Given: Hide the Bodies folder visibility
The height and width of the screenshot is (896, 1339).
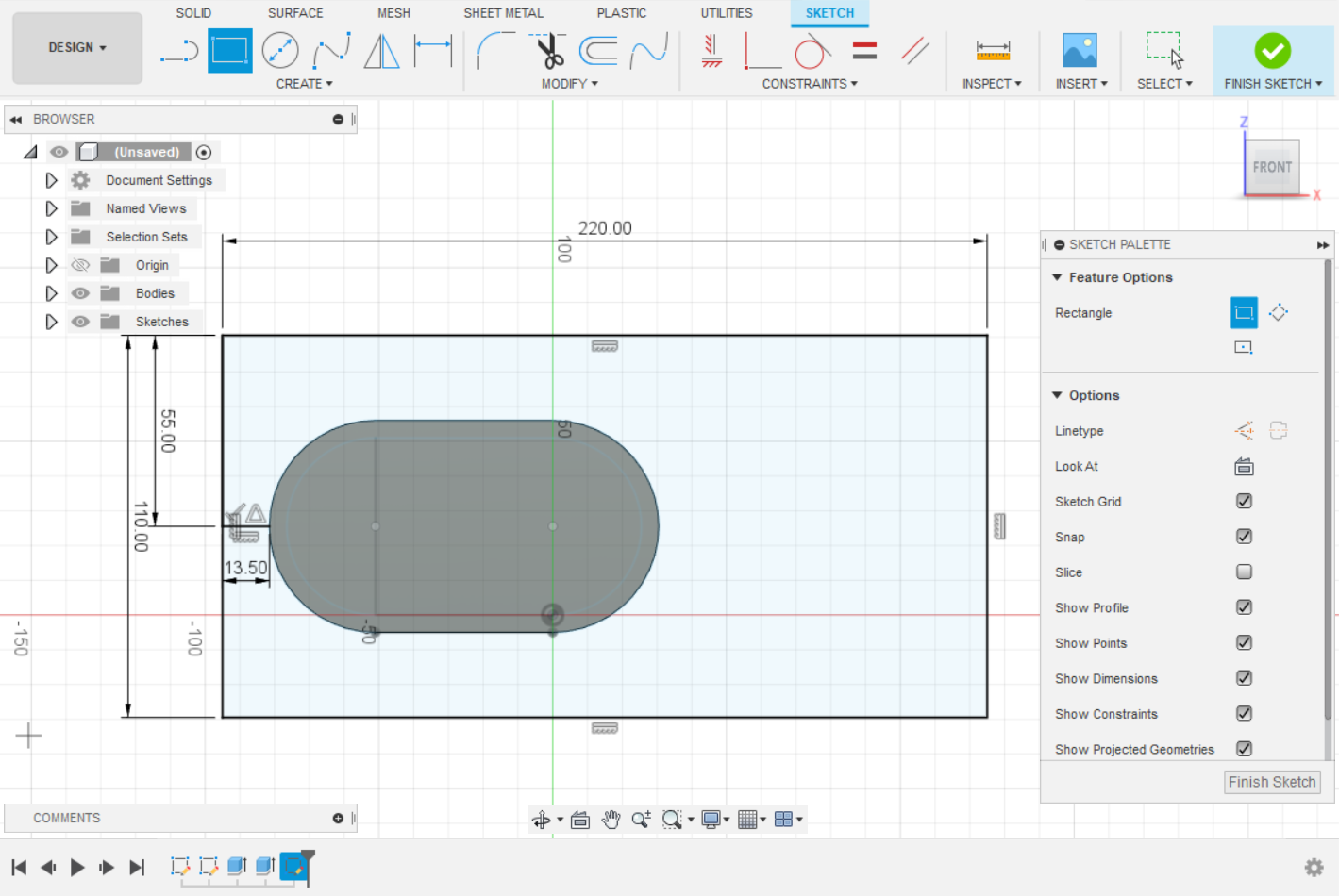Looking at the screenshot, I should 80,293.
